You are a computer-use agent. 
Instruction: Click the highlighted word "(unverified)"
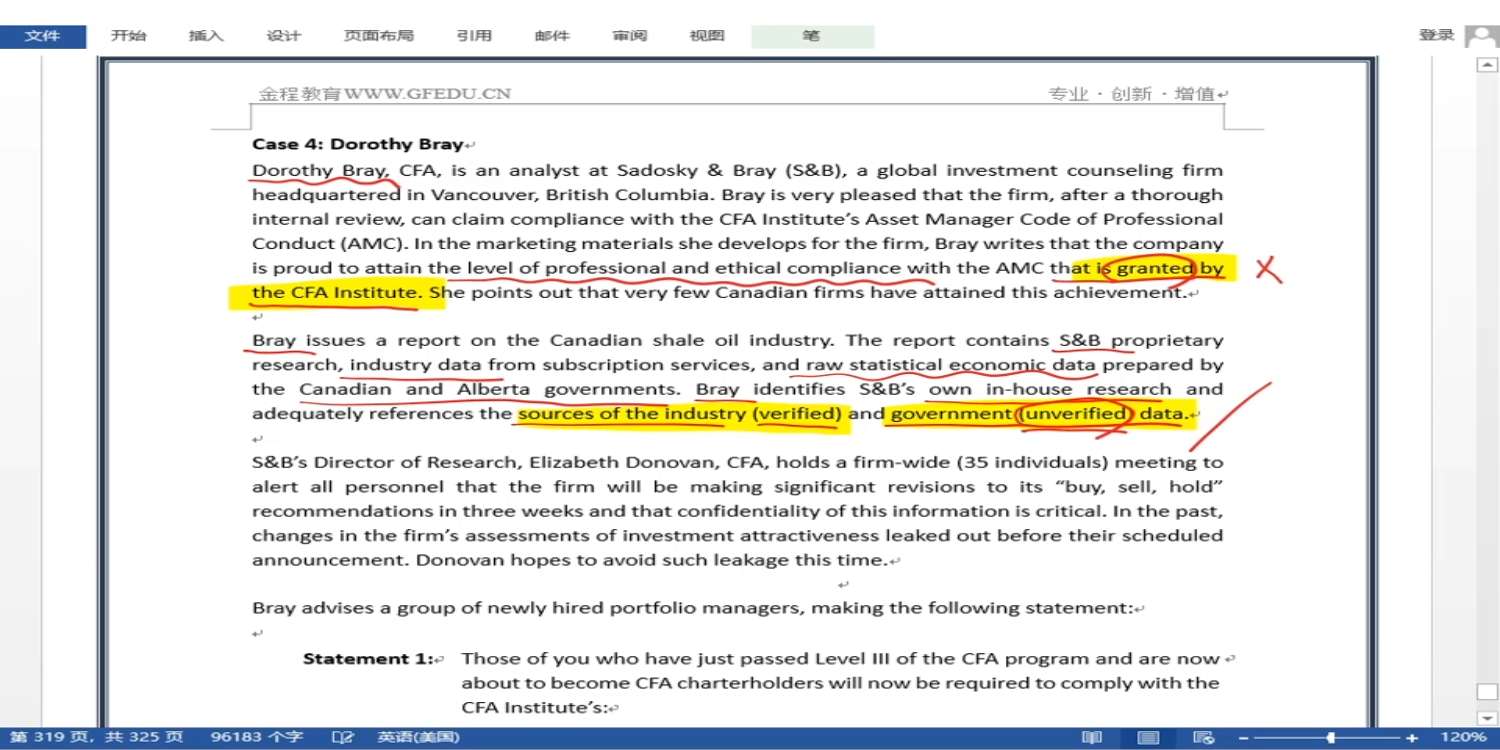tap(1075, 414)
